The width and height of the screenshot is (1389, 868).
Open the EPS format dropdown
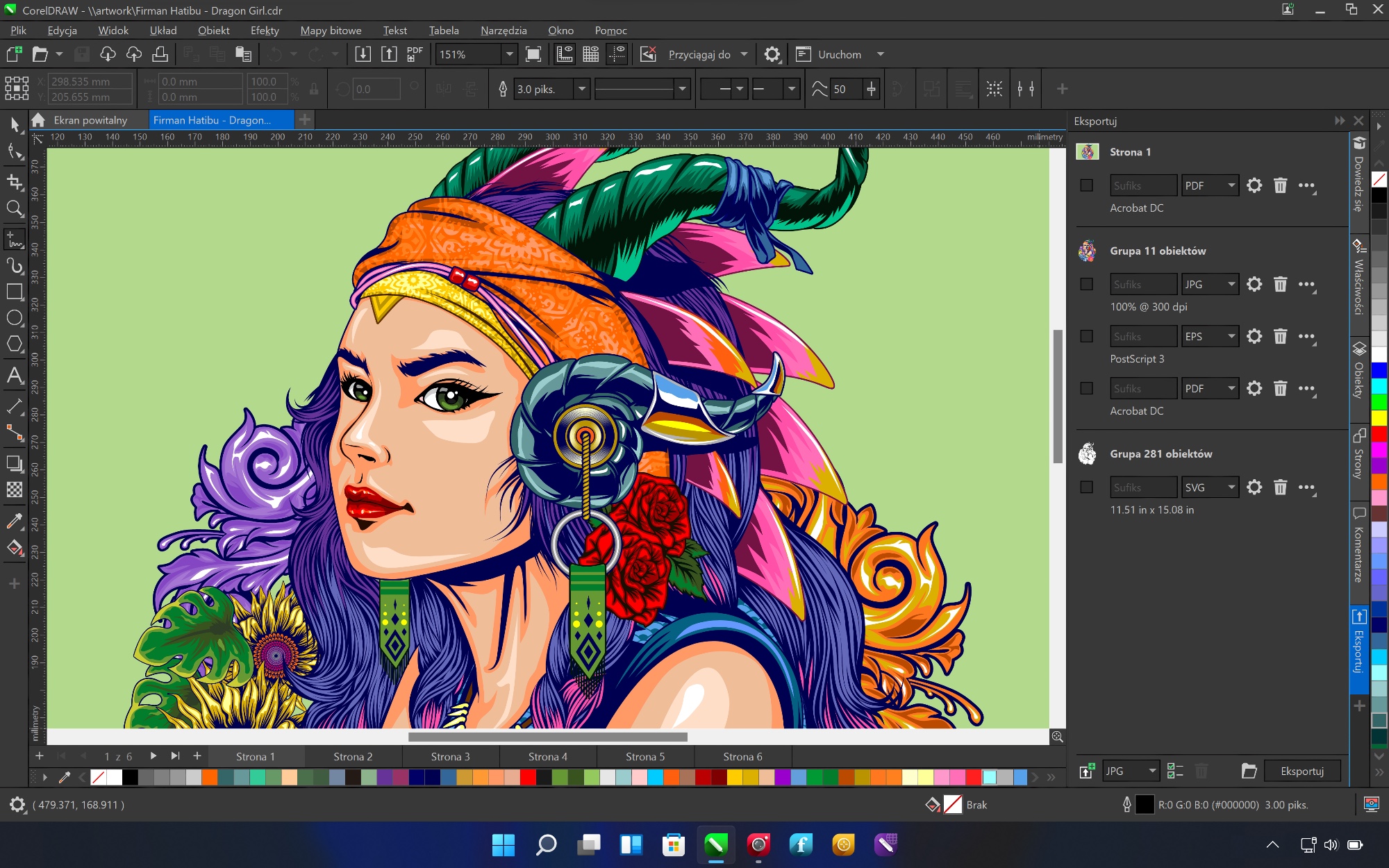[1231, 337]
